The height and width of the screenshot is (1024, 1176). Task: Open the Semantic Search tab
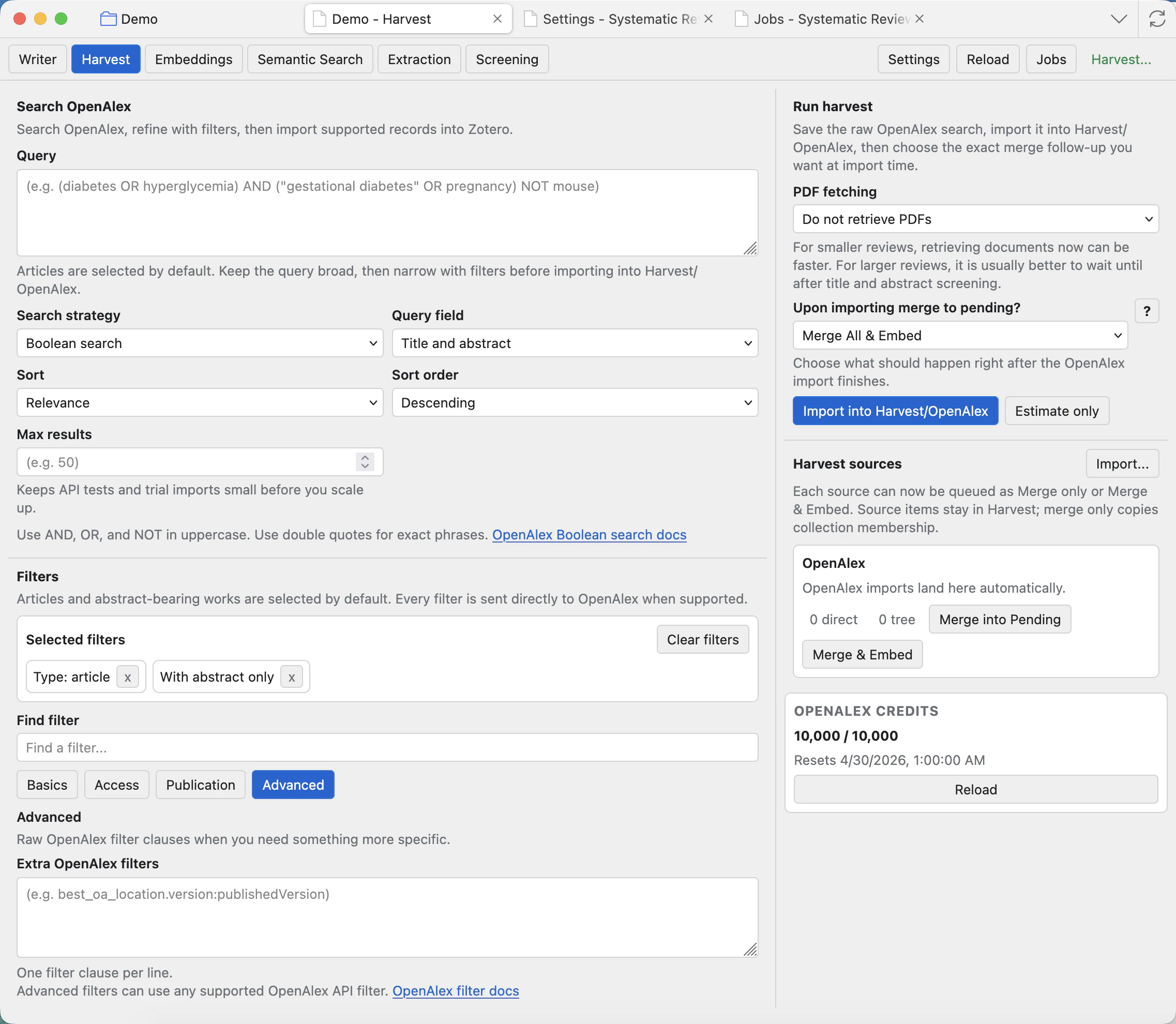[x=310, y=59]
